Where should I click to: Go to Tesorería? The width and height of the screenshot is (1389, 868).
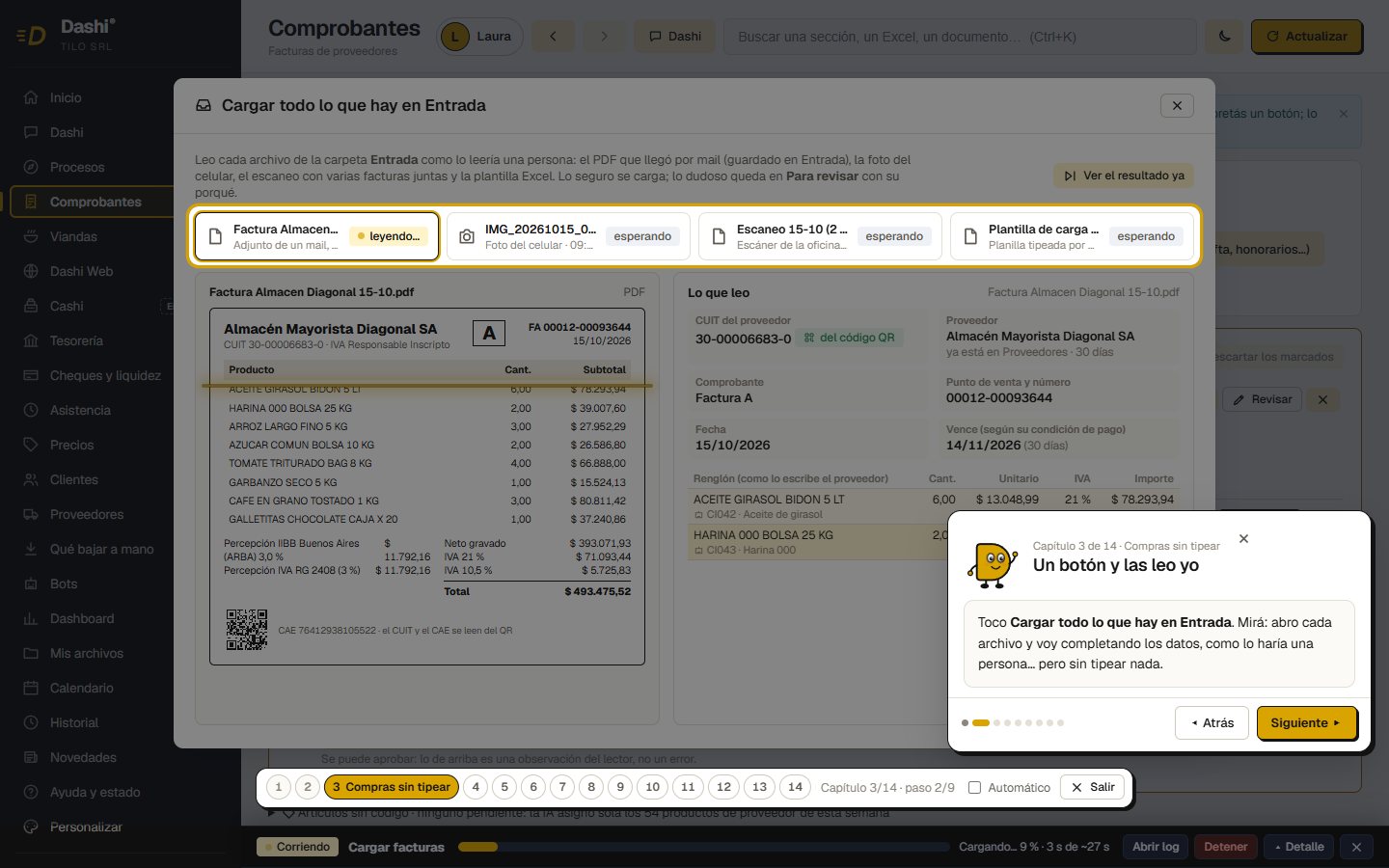[x=76, y=340]
